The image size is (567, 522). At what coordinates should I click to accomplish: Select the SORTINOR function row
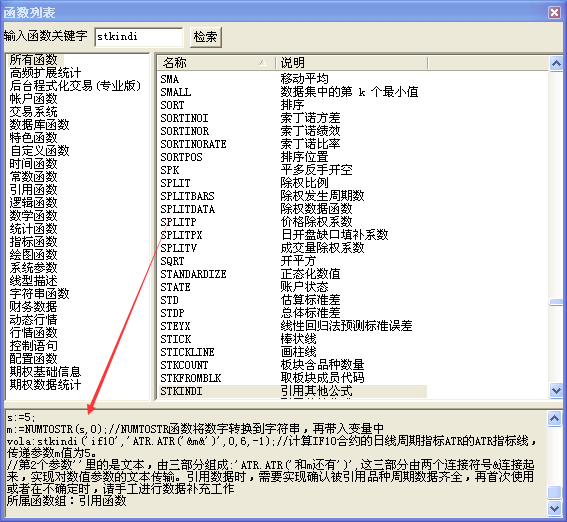tap(293, 131)
